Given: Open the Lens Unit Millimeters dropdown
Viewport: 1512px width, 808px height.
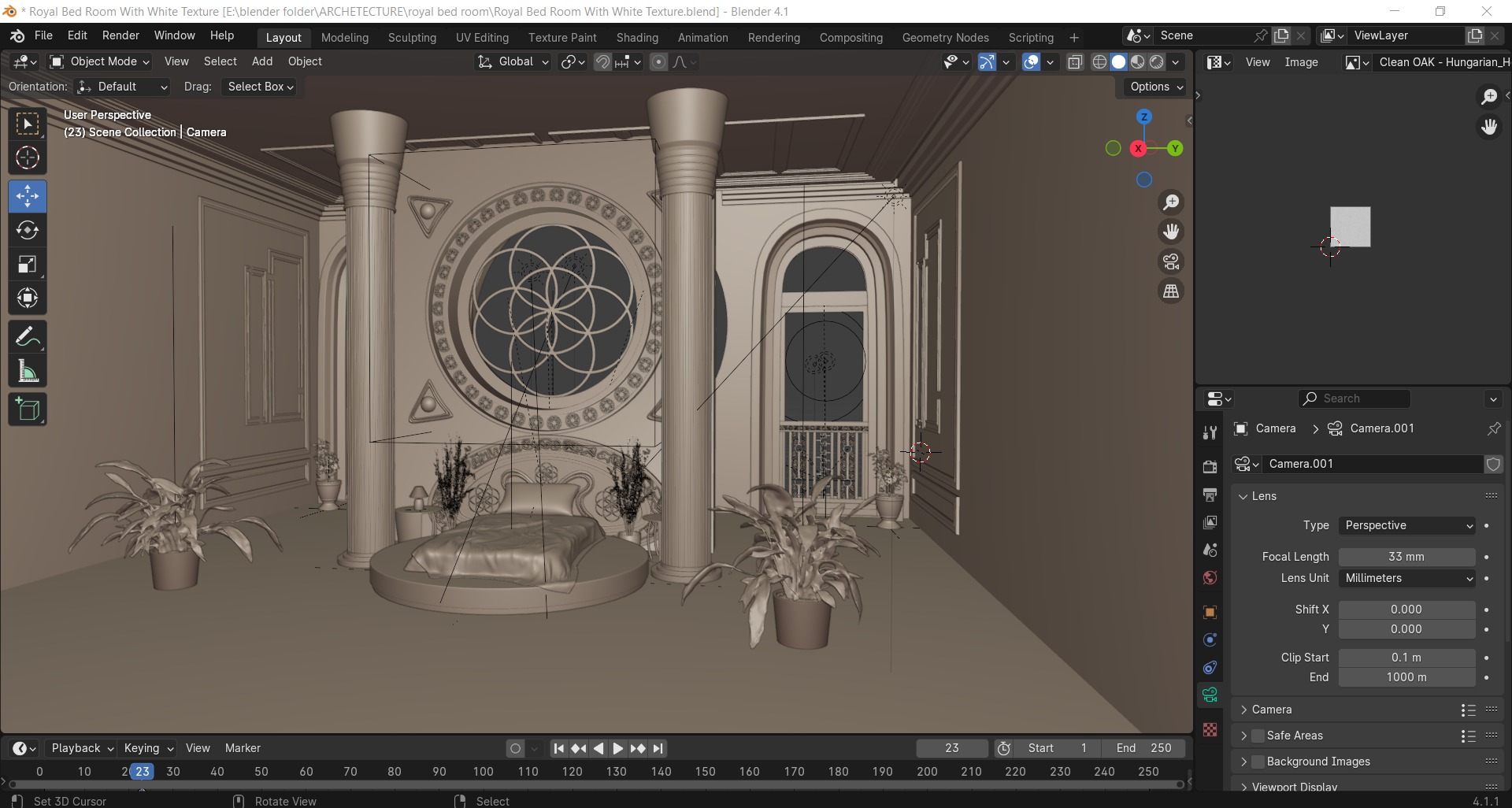Looking at the screenshot, I should pos(1407,578).
